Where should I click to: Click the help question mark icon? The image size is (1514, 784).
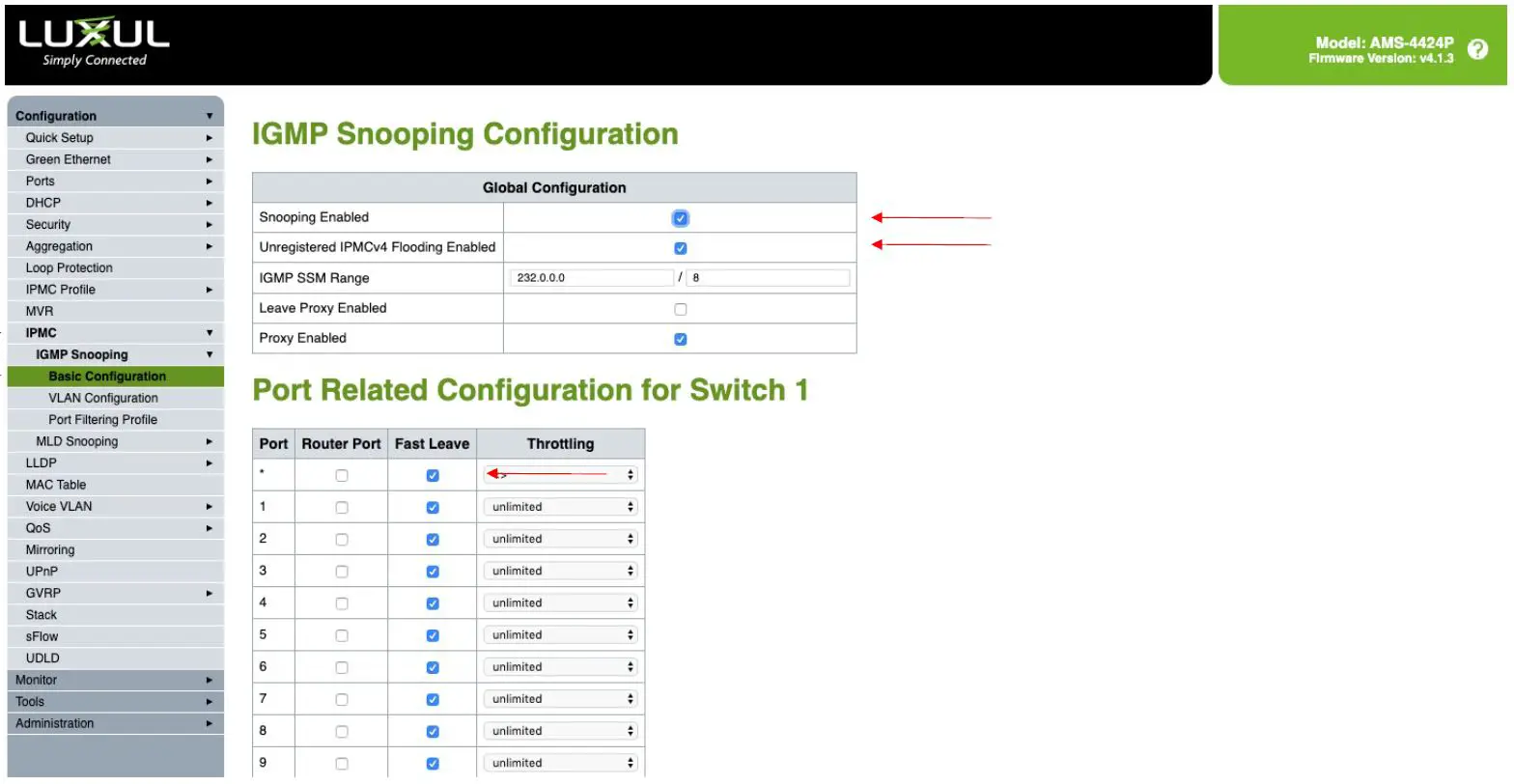point(1477,49)
